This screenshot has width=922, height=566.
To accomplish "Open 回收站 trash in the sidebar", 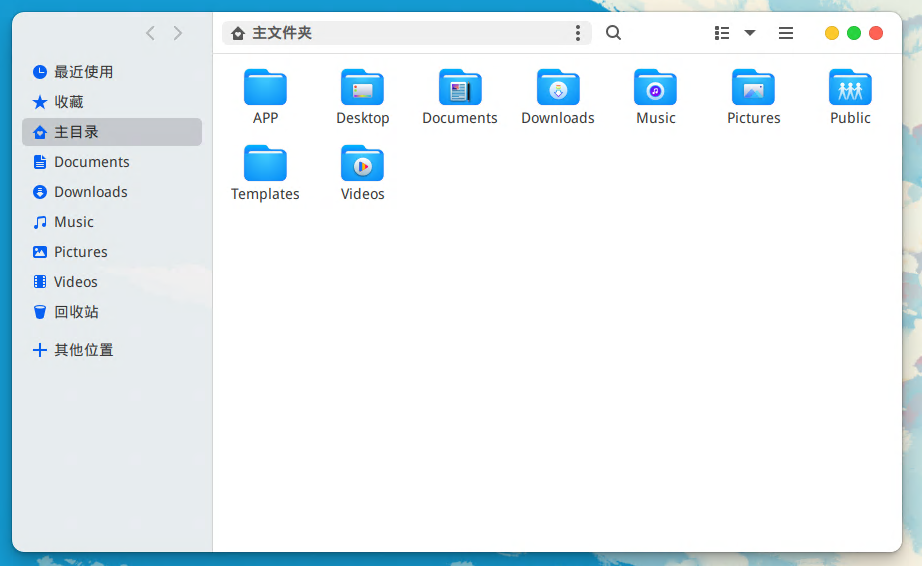I will point(112,312).
